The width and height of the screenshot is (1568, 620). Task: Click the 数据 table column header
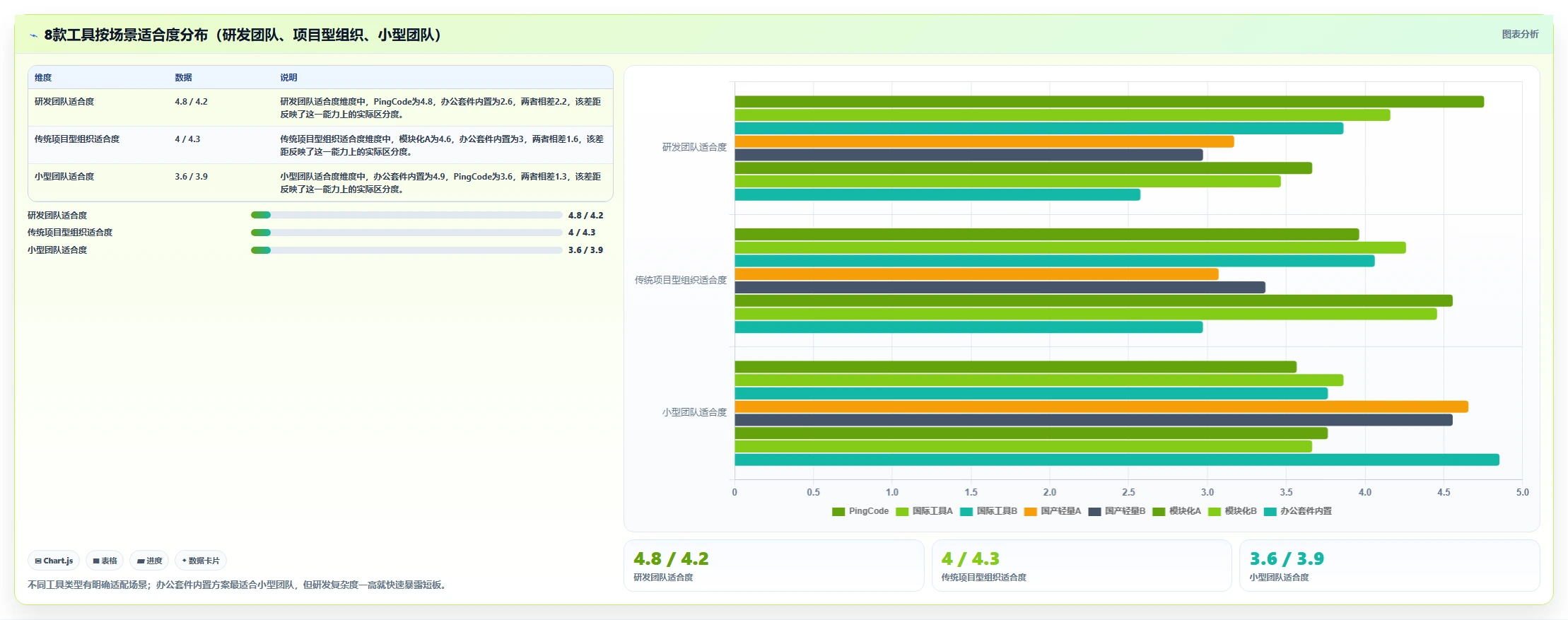184,78
